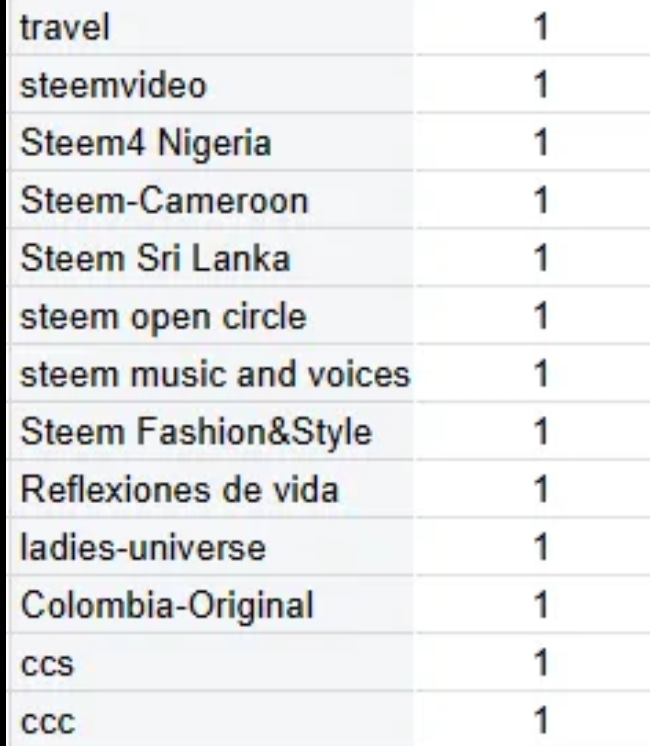Click the count value beside Steem4 Nigeria
The image size is (650, 746).
542,143
